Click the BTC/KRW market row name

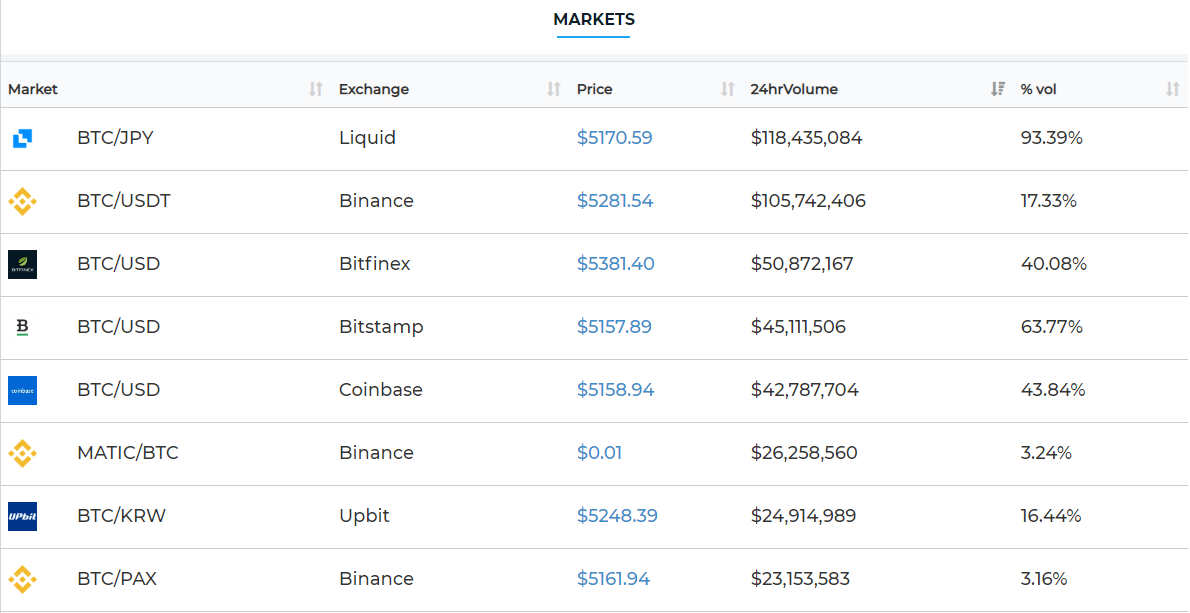click(x=121, y=516)
